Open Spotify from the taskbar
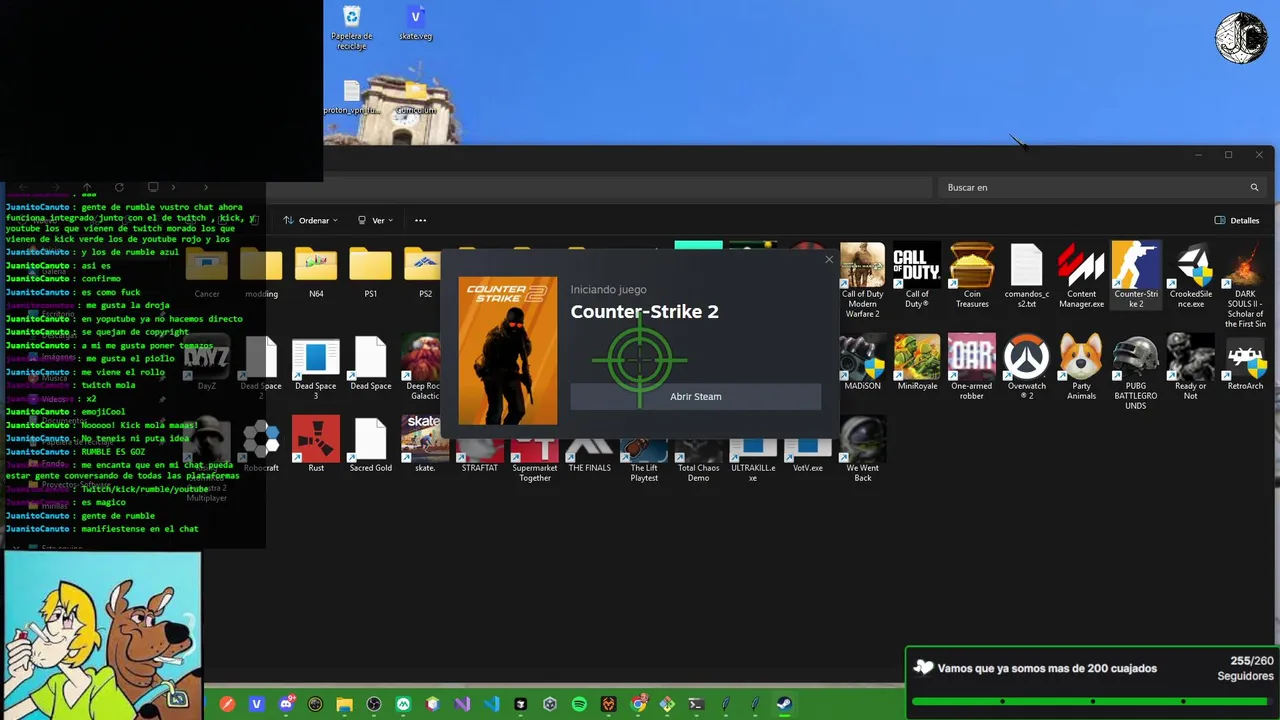The height and width of the screenshot is (720, 1280). tap(579, 704)
